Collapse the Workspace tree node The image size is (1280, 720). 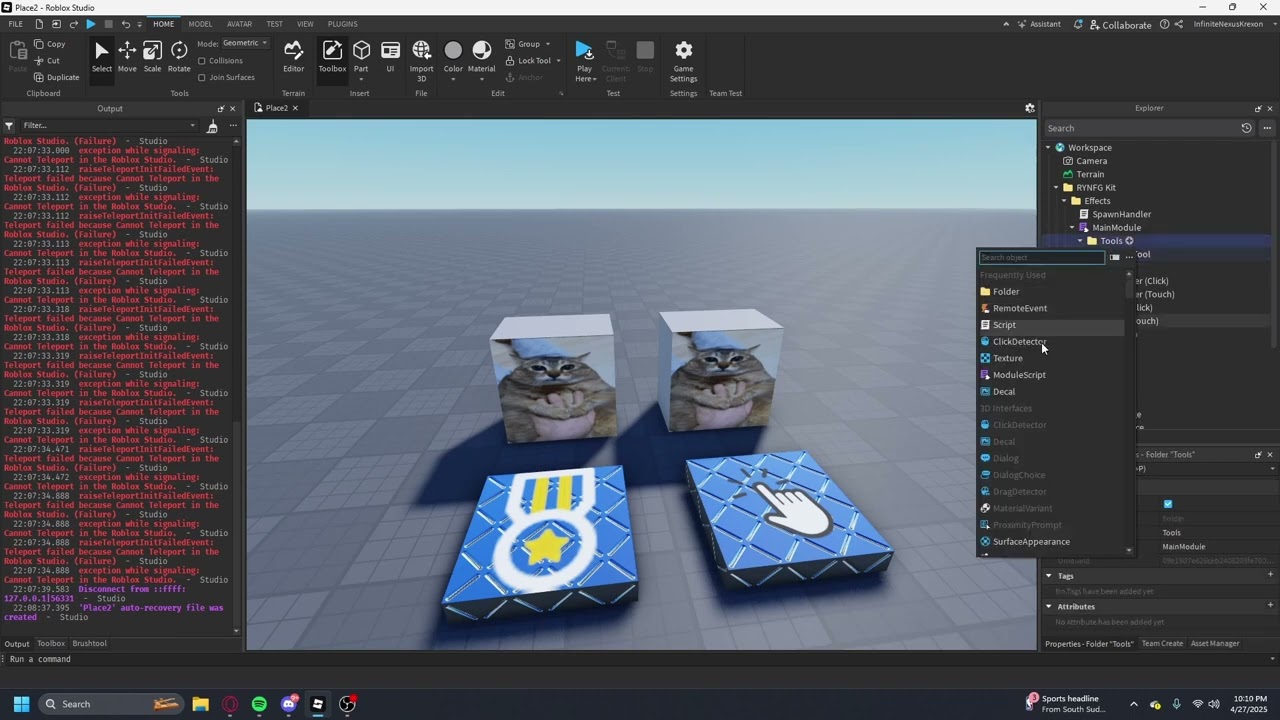pos(1048,147)
